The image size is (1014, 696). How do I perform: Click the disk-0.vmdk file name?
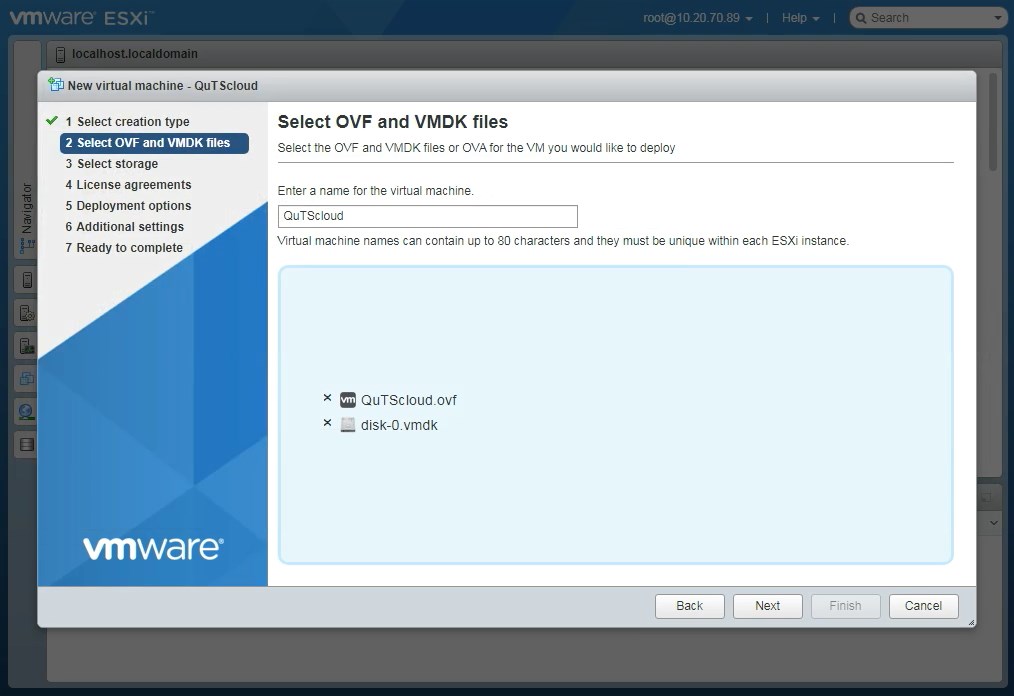pos(399,425)
